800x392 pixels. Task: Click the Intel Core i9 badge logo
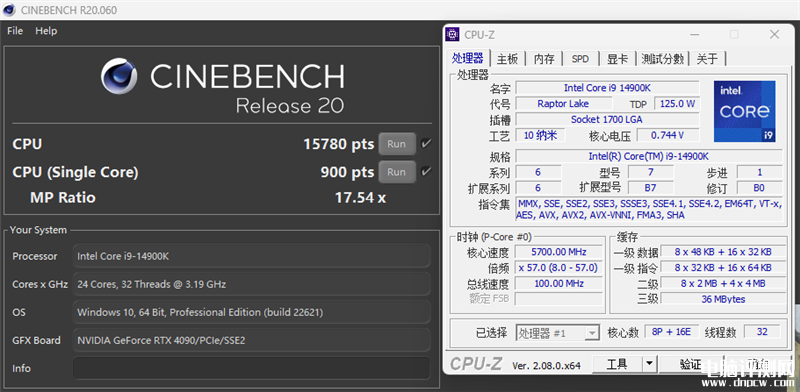point(744,111)
